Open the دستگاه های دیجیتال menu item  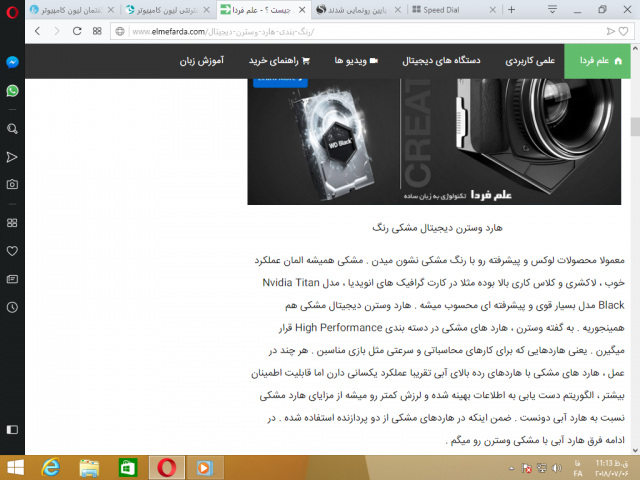[x=441, y=61]
